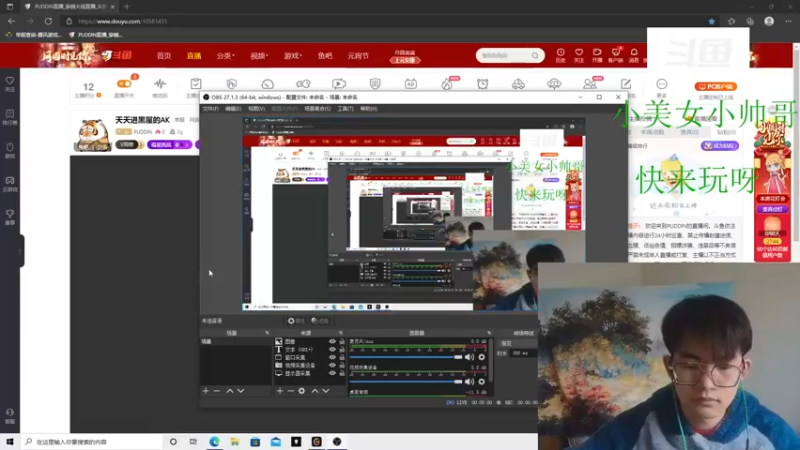This screenshot has height=450, width=800.
Task: Toggle the 直播开关 live switch on Douyu
Action: (x=124, y=84)
